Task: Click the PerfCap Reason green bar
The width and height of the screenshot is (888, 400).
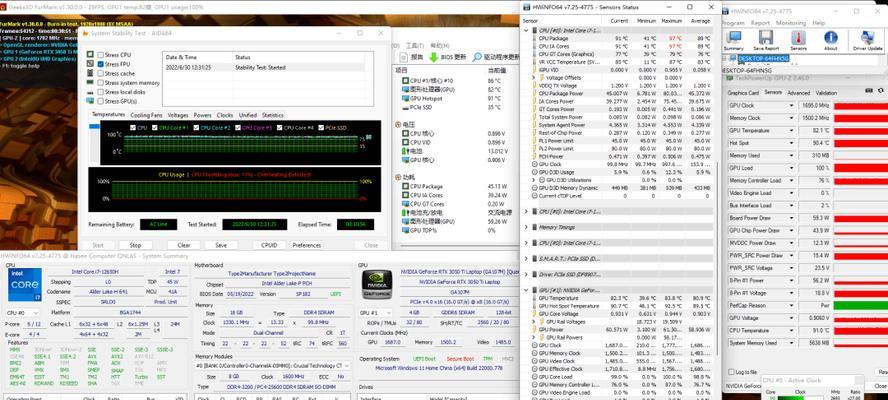Action: (861, 305)
